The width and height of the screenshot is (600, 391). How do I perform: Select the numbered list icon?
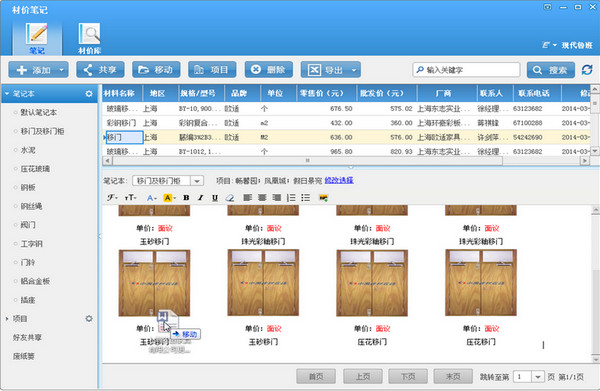tap(291, 198)
